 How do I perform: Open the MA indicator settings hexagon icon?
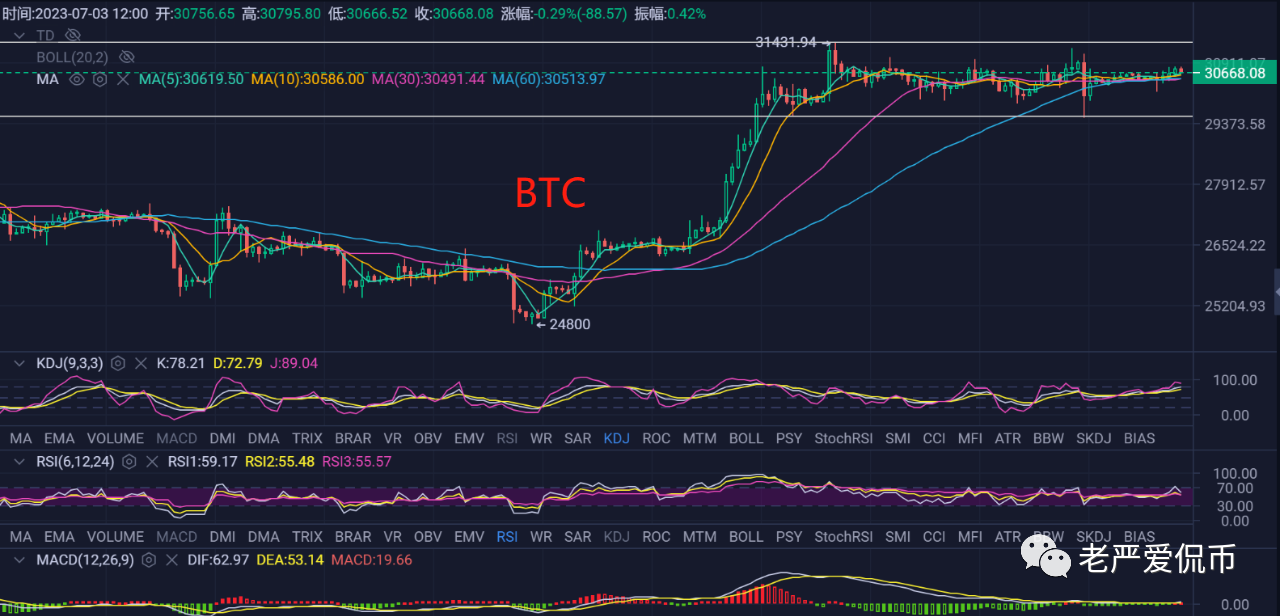click(100, 78)
